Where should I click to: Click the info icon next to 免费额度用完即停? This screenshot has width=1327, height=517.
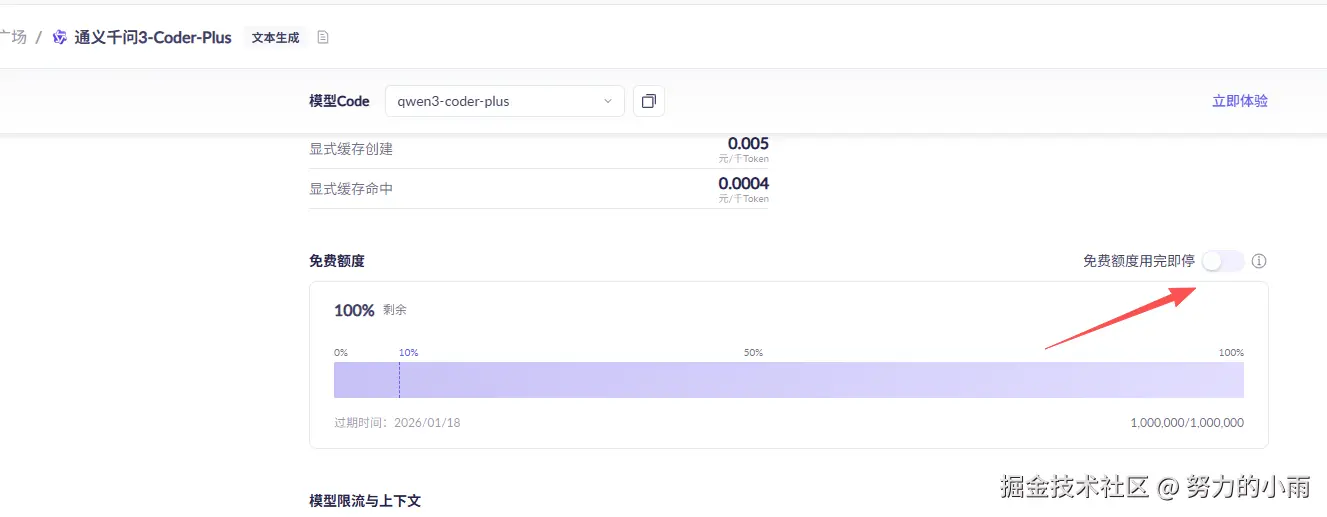tap(1259, 261)
